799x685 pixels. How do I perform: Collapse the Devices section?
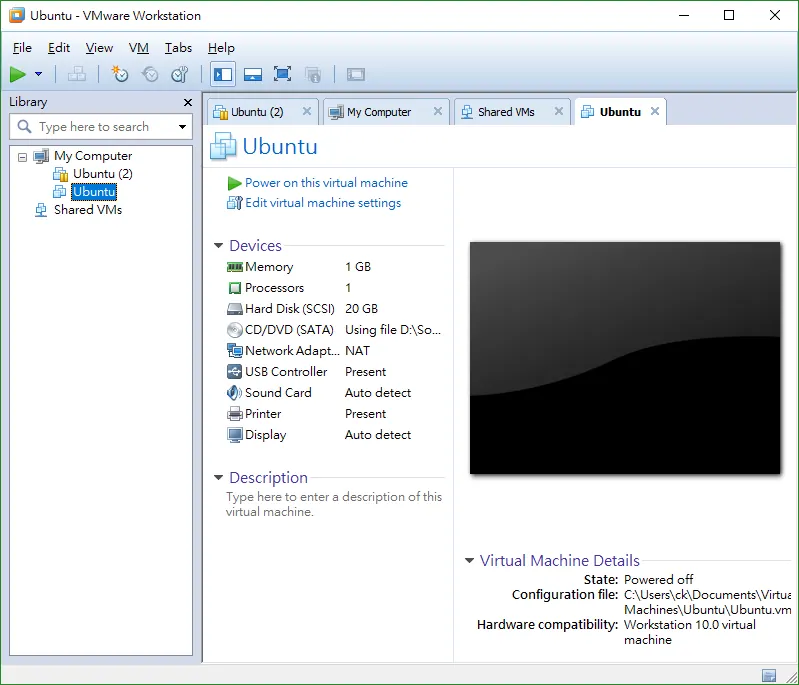tap(219, 246)
